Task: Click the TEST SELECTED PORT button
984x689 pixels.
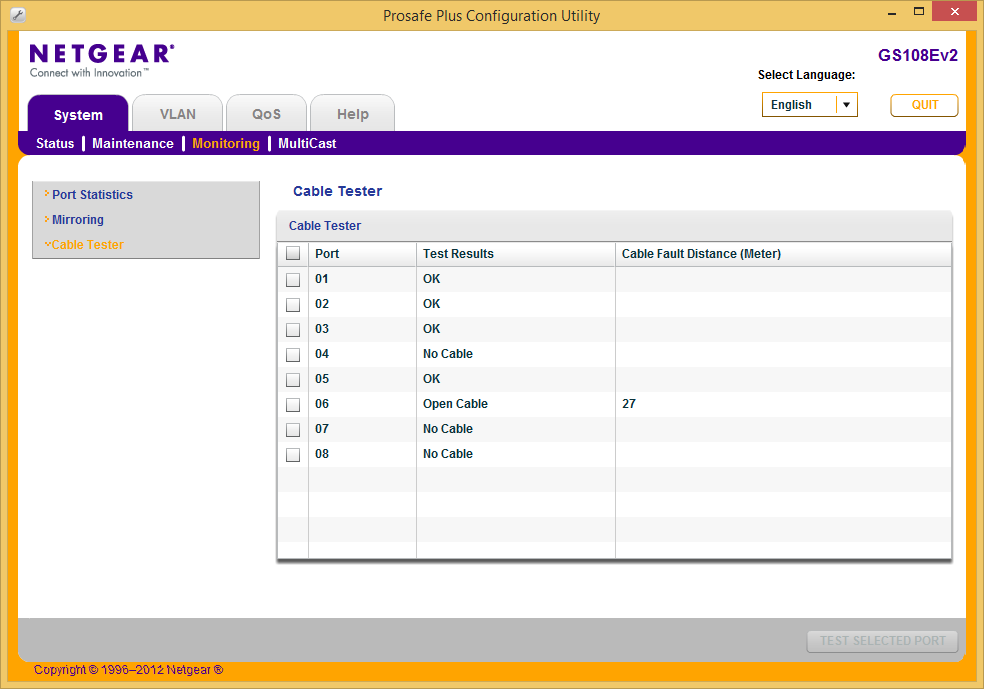Action: 882,641
